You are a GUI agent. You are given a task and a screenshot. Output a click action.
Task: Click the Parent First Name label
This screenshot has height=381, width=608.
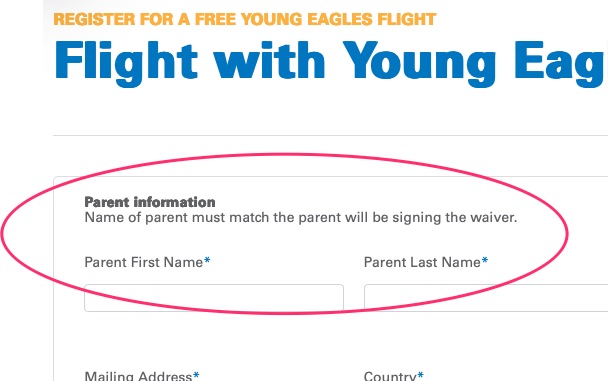143,262
